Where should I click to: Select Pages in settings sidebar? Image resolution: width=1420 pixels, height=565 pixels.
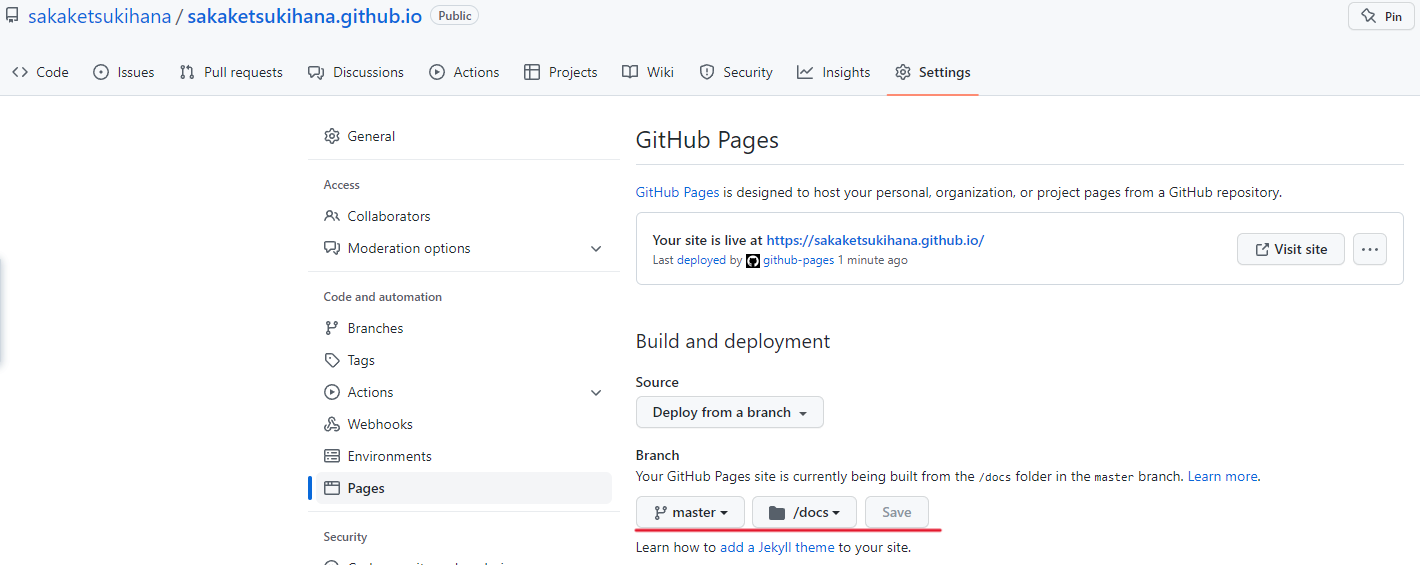click(x=464, y=488)
